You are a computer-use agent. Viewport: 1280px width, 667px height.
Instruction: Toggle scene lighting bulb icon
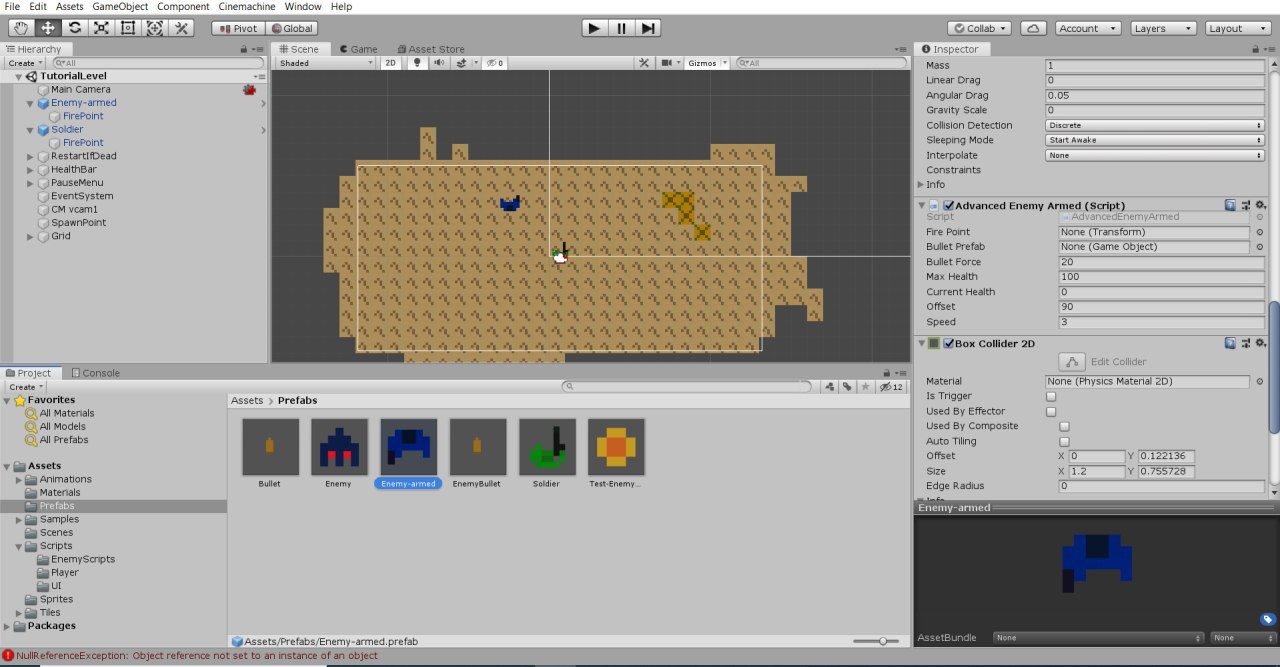[x=418, y=63]
